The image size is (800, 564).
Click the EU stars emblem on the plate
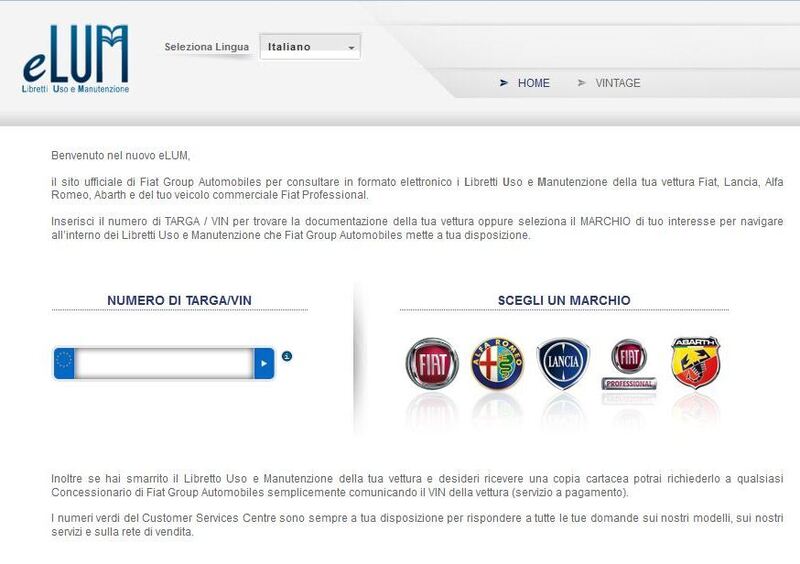[x=66, y=364]
